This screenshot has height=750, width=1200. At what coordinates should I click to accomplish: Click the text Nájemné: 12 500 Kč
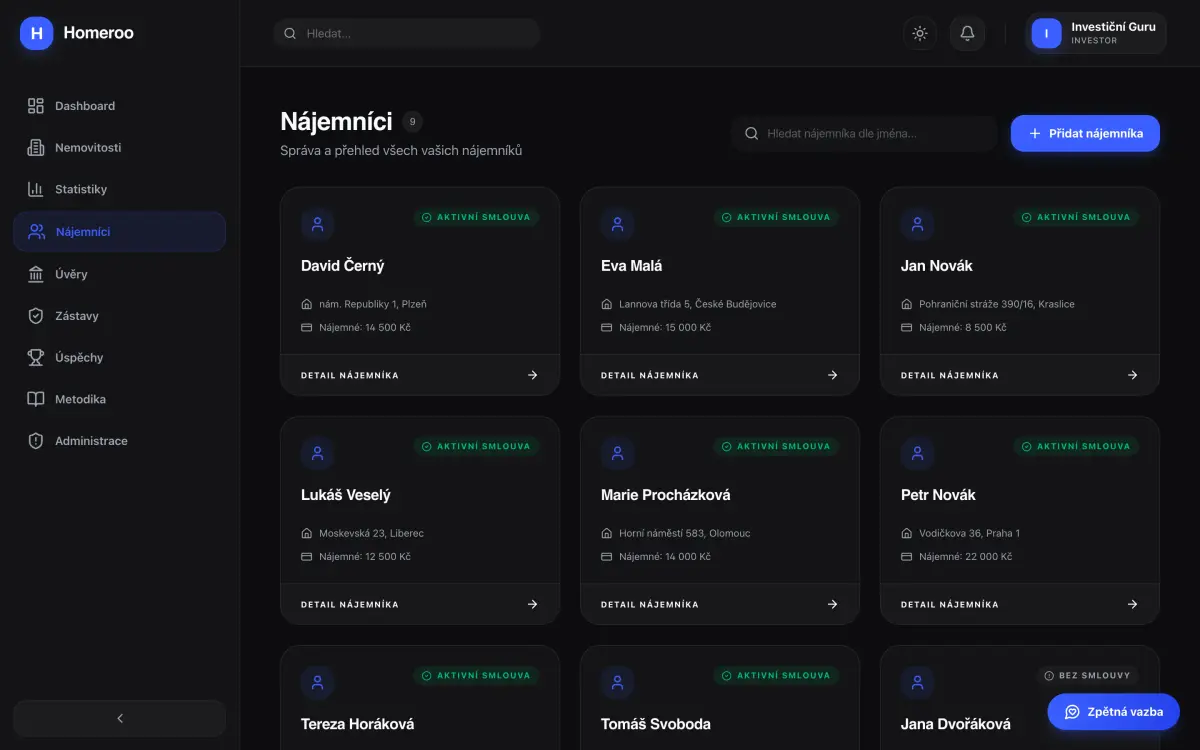pyautogui.click(x=365, y=557)
